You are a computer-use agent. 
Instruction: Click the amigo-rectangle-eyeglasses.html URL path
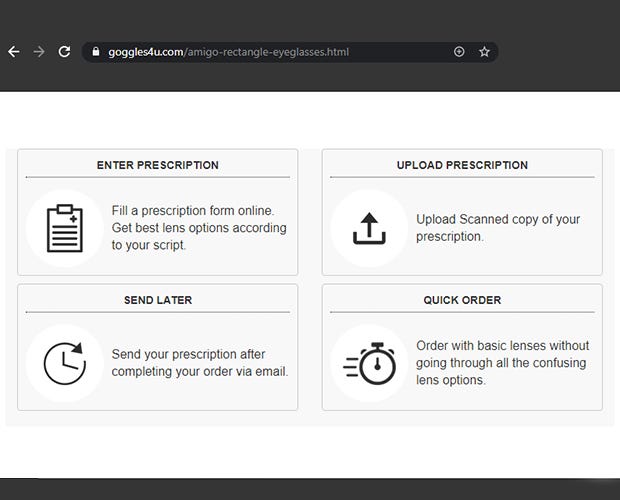coord(266,52)
